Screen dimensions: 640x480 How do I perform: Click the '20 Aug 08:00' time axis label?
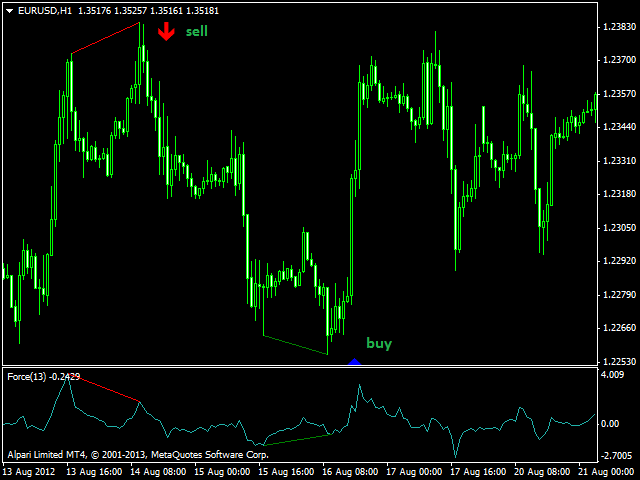point(542,472)
